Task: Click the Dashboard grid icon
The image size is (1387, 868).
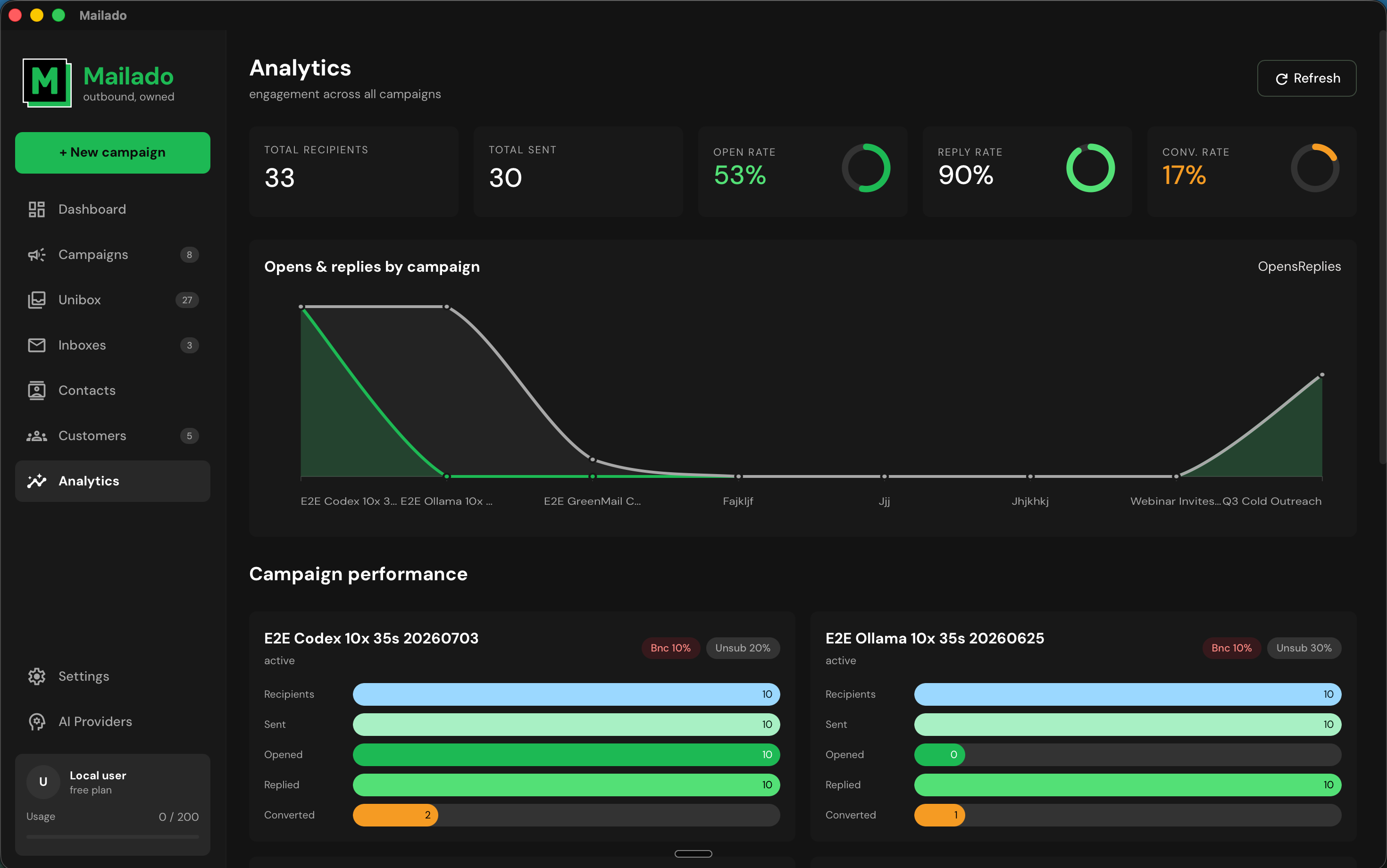Action: tap(37, 209)
